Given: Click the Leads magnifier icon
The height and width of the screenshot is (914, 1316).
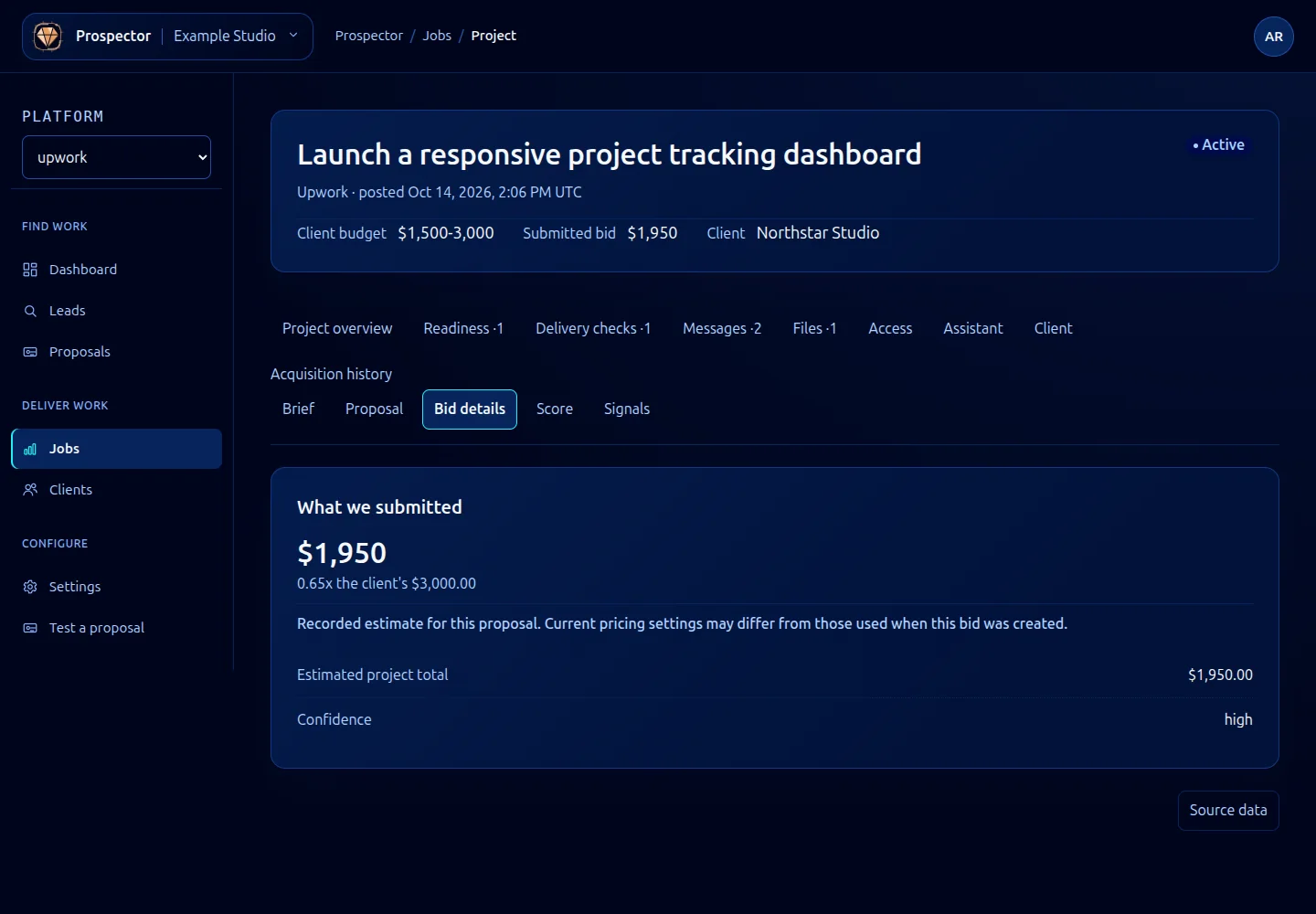Looking at the screenshot, I should (x=30, y=311).
